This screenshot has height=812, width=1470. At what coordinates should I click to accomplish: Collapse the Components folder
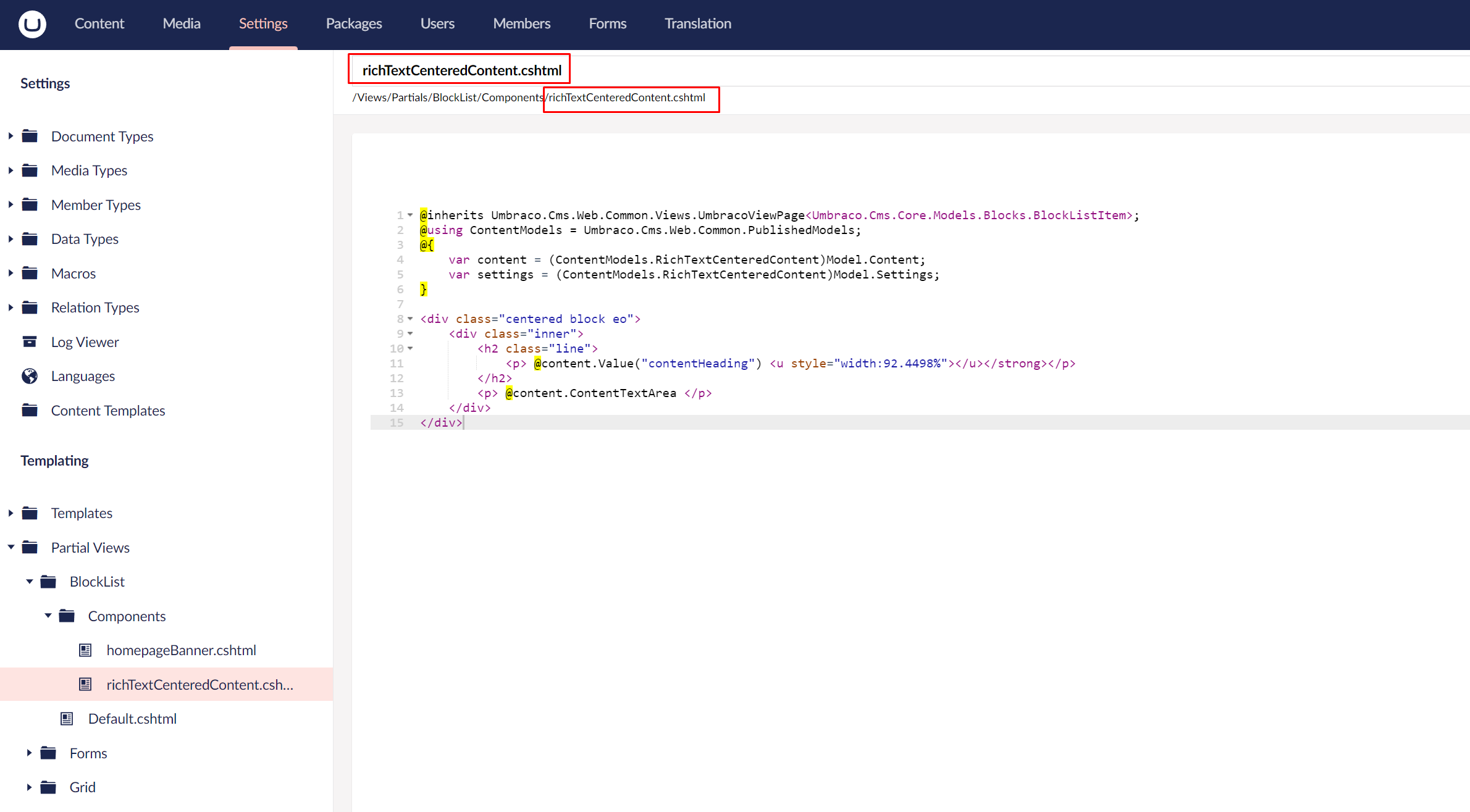coord(48,616)
